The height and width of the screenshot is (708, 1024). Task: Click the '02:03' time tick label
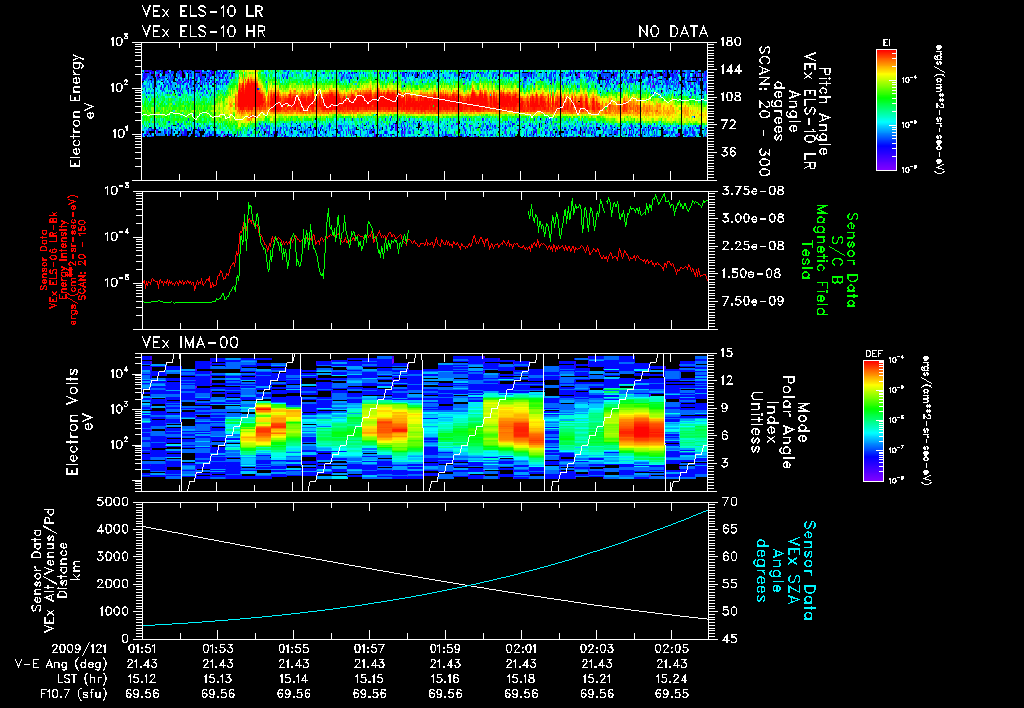(597, 649)
